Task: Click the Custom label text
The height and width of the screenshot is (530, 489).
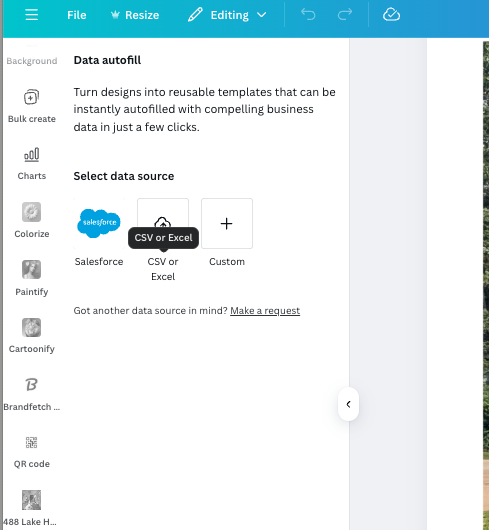Action: pyautogui.click(x=227, y=262)
